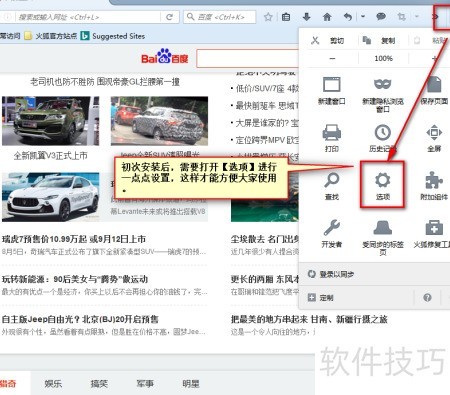Open the History clock icon

point(383,133)
